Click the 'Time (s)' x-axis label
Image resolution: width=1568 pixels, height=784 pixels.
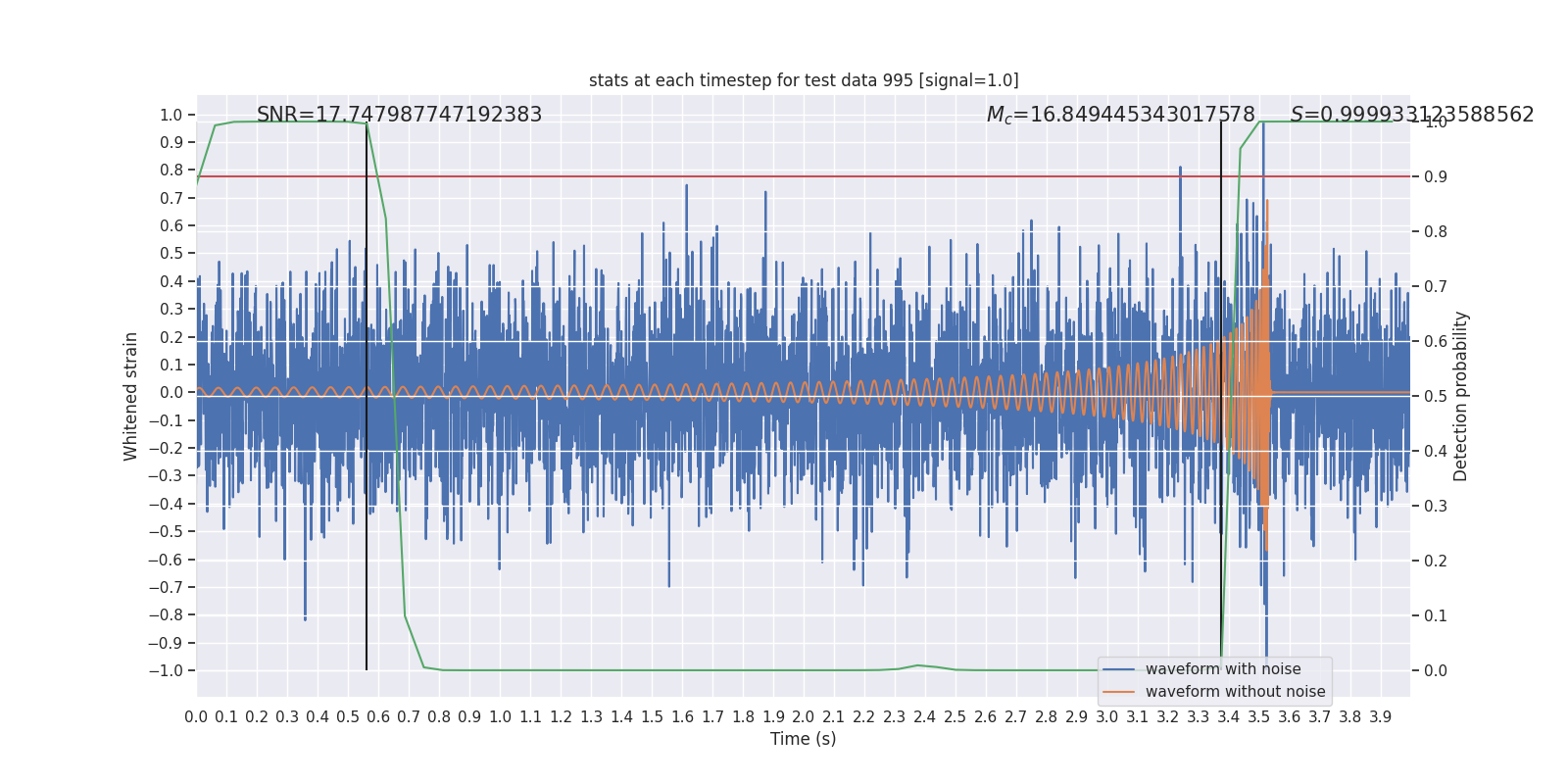click(804, 739)
